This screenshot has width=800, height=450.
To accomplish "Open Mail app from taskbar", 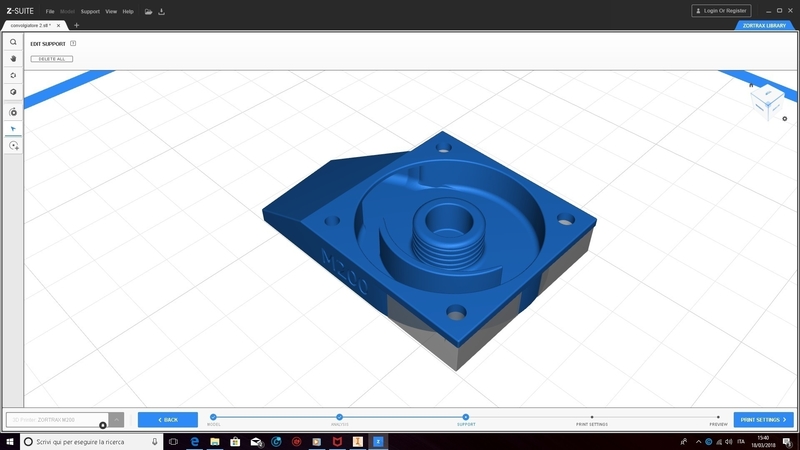I will pyautogui.click(x=256, y=442).
